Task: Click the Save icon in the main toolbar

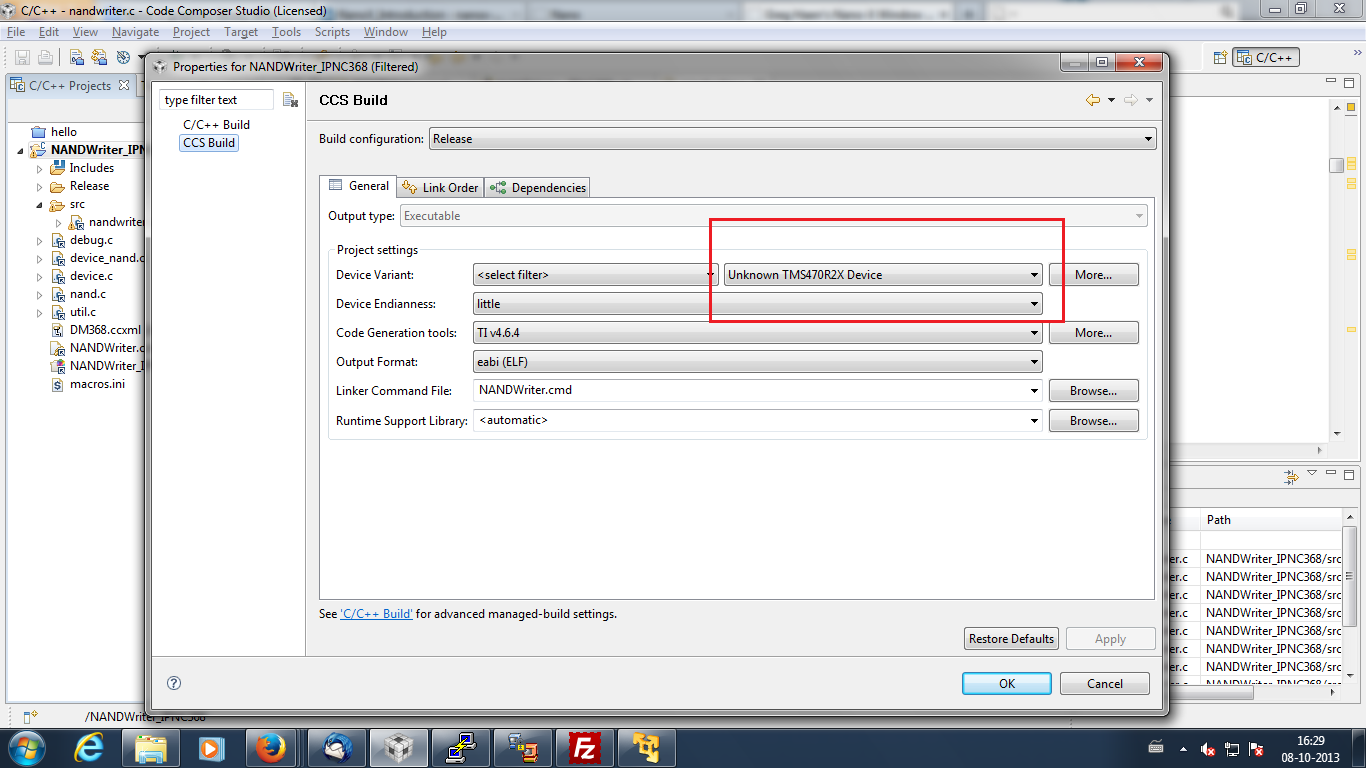Action: click(22, 58)
